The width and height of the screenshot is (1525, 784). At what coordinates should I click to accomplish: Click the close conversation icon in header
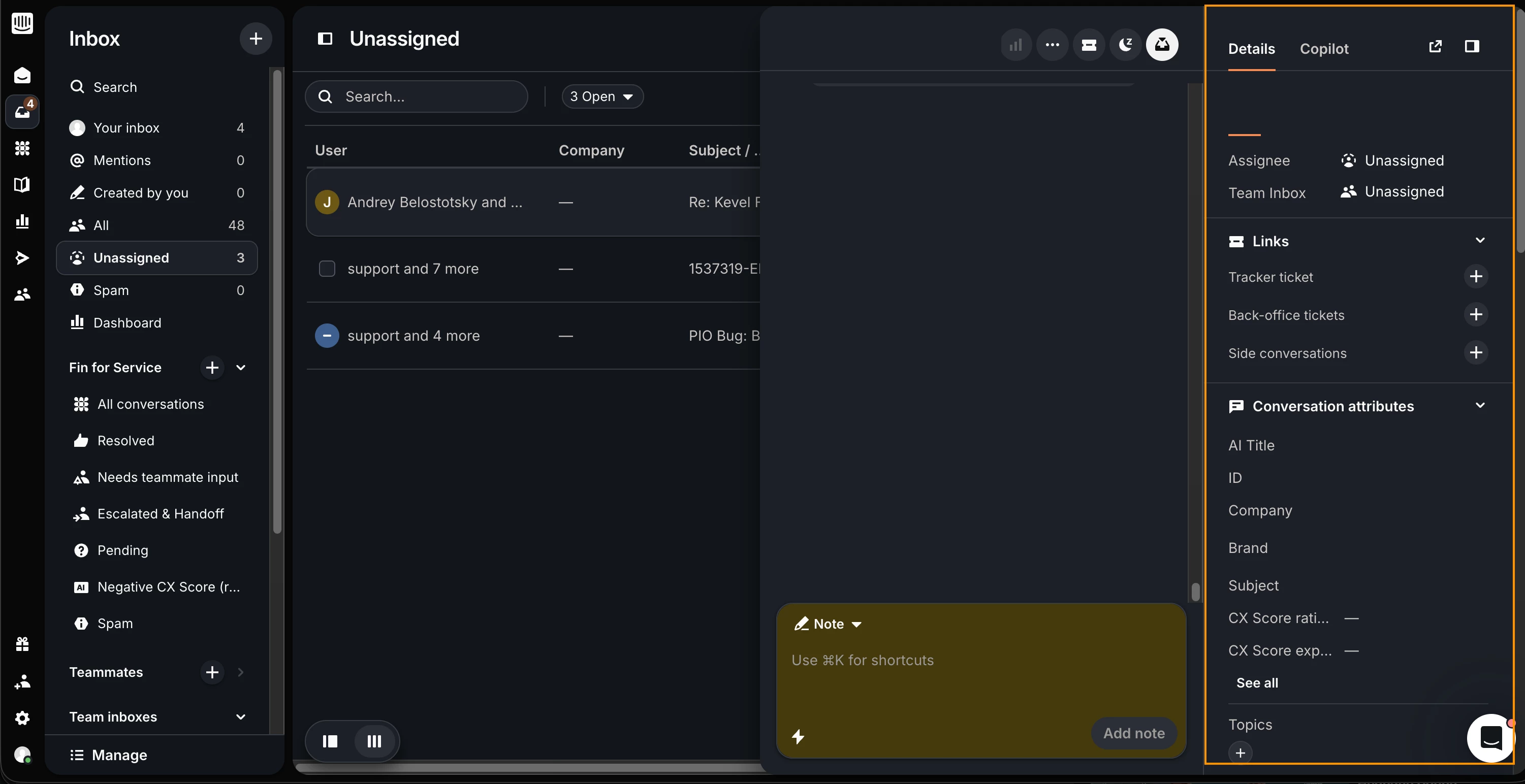(x=1162, y=45)
